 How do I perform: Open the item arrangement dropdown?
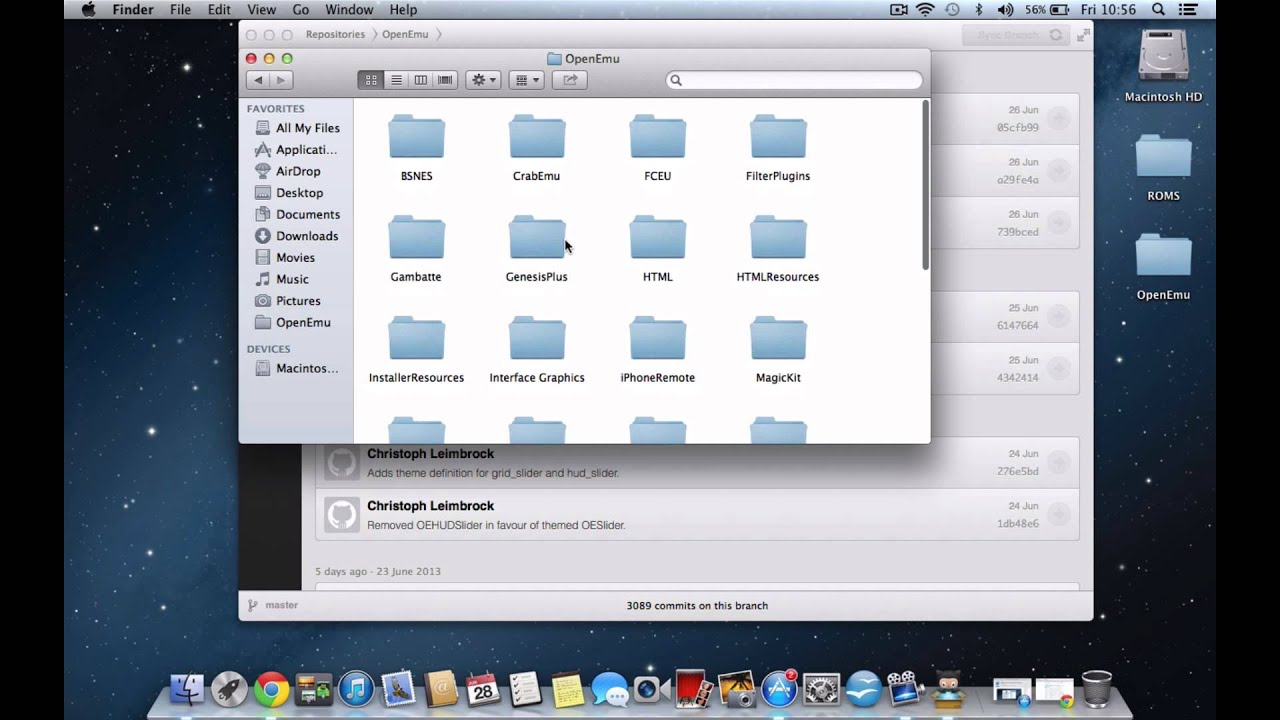coord(526,80)
